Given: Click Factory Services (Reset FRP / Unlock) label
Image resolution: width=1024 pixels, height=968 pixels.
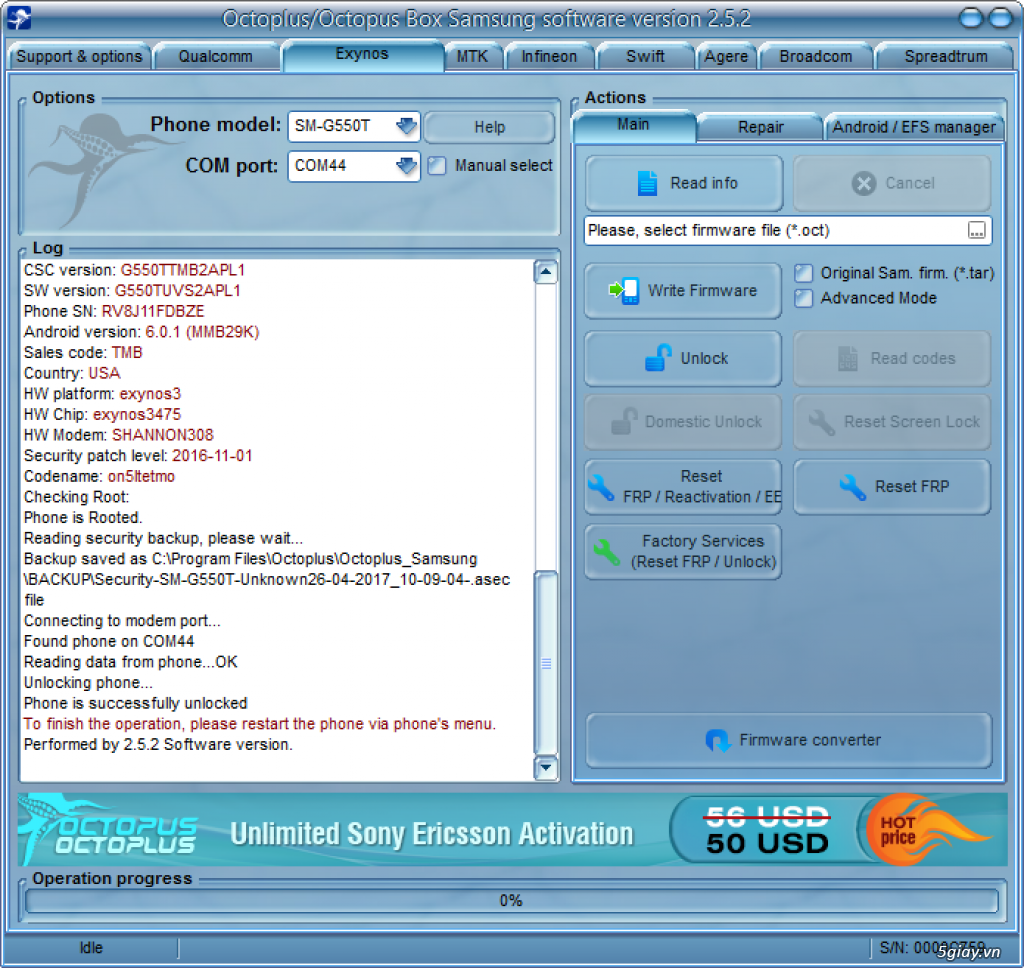Looking at the screenshot, I should click(703, 552).
